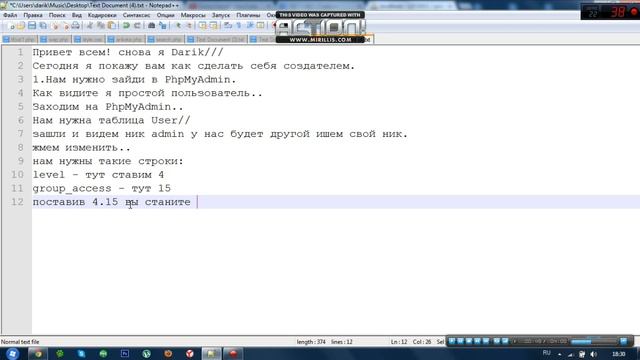Click line 'поставив 4.15 вы станите'
640x360 pixels.
click(111, 202)
